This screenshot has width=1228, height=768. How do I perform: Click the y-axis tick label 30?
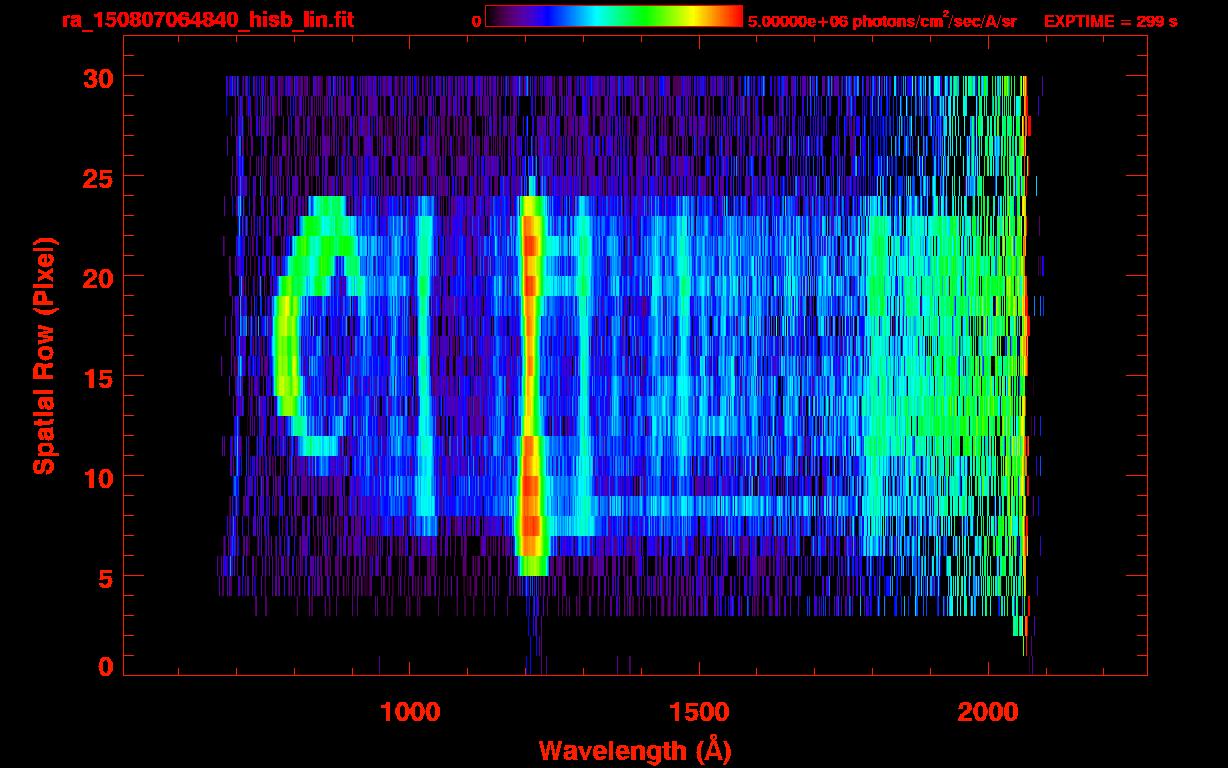tap(99, 77)
